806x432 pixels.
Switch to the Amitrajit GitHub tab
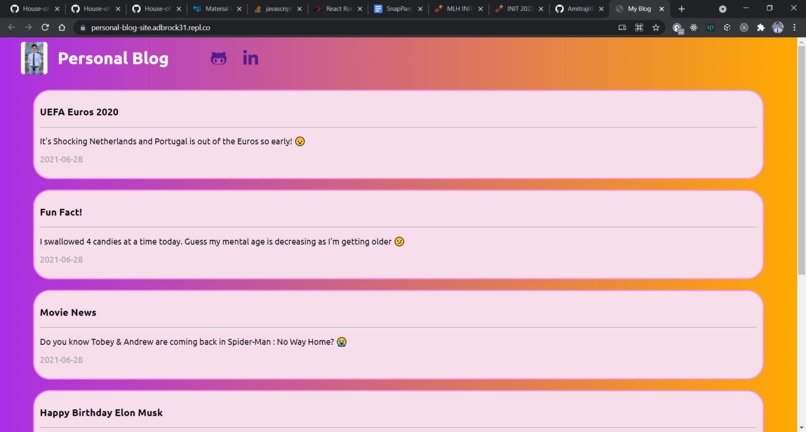click(x=577, y=9)
